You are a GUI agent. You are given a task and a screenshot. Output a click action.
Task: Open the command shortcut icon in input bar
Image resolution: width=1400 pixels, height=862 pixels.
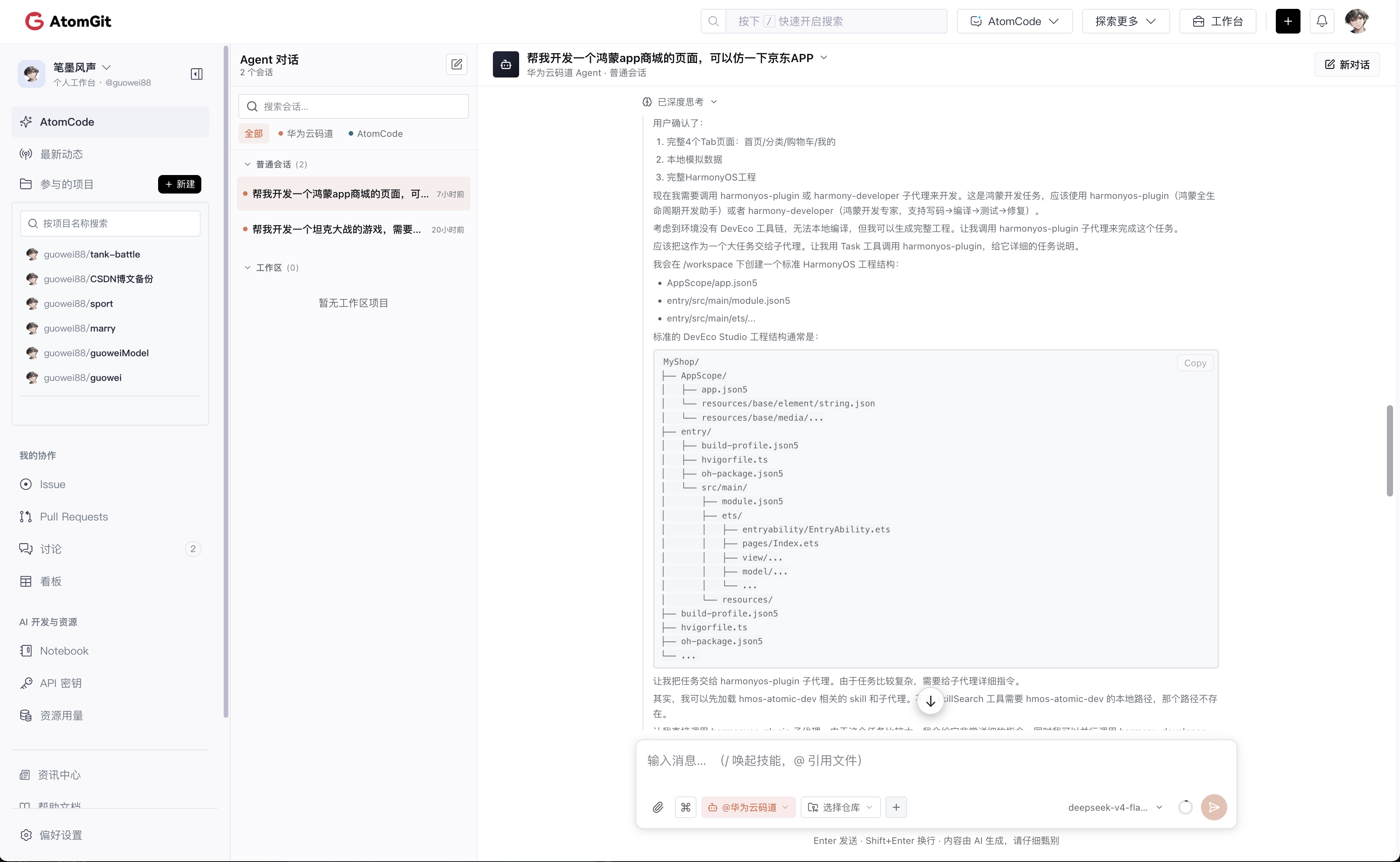685,807
